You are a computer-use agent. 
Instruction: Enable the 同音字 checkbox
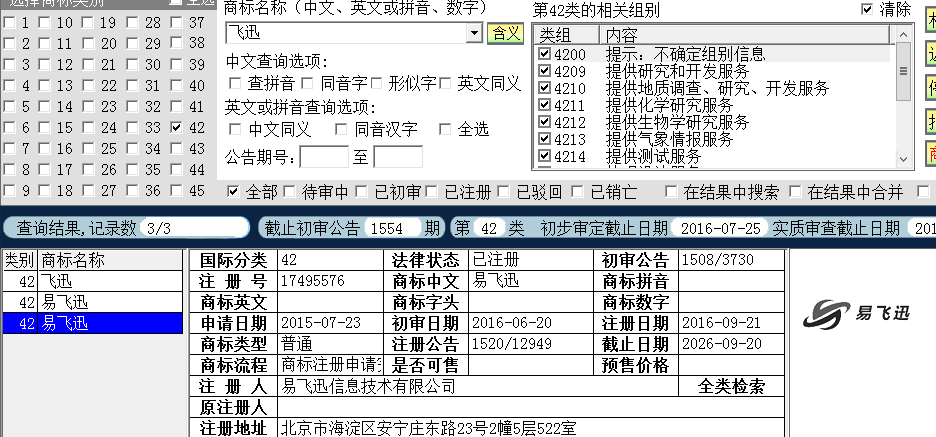point(307,84)
